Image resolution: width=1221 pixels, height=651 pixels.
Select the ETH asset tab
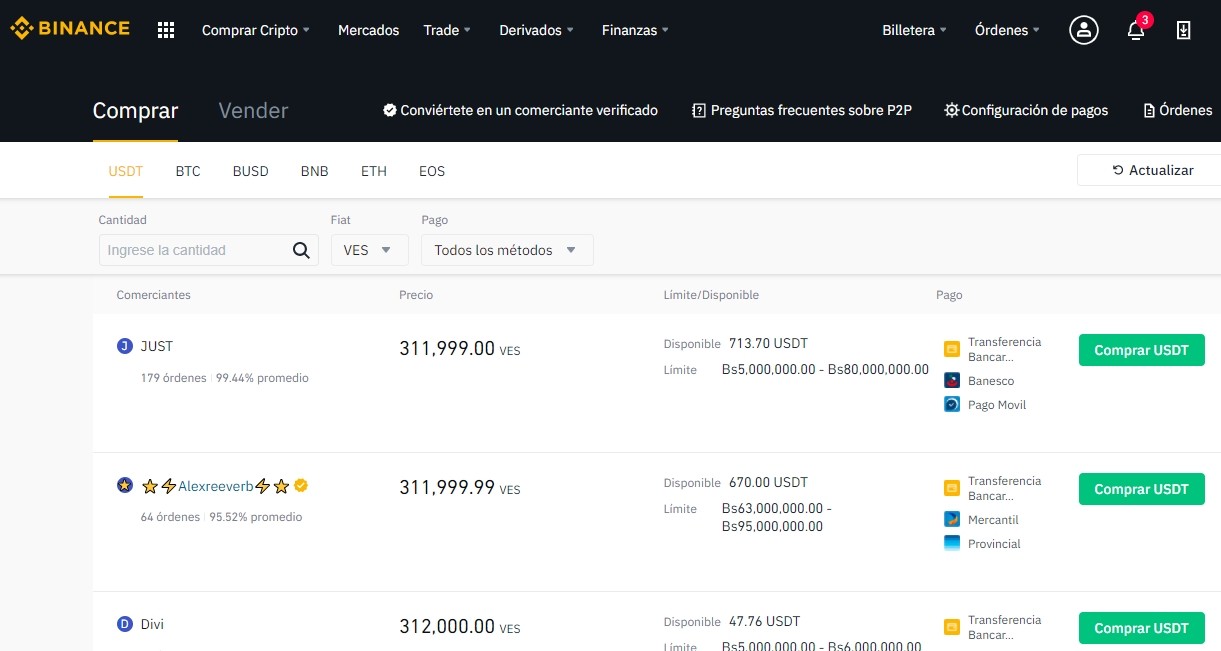[x=374, y=171]
